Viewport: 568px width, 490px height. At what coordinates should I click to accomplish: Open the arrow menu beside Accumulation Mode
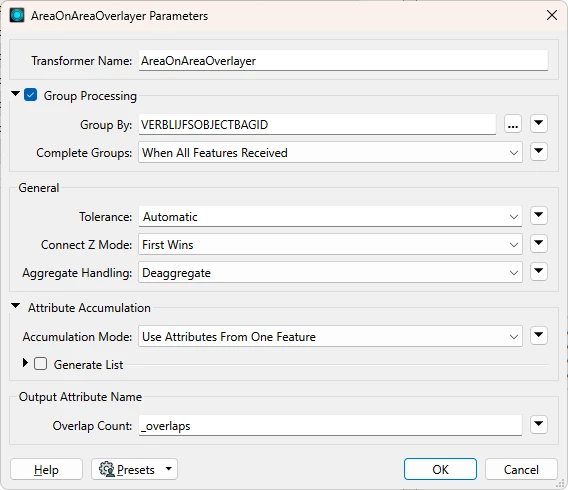click(539, 335)
